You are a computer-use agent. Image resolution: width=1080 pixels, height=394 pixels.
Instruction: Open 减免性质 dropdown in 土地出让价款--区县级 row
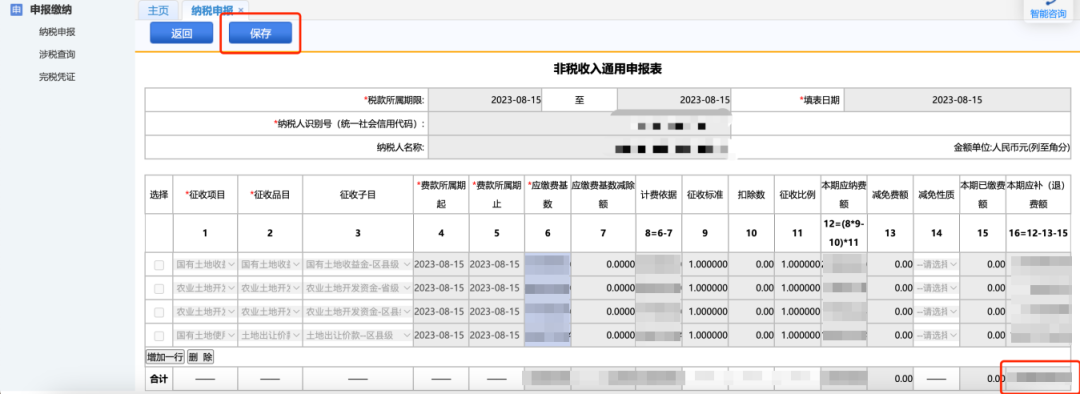936,335
